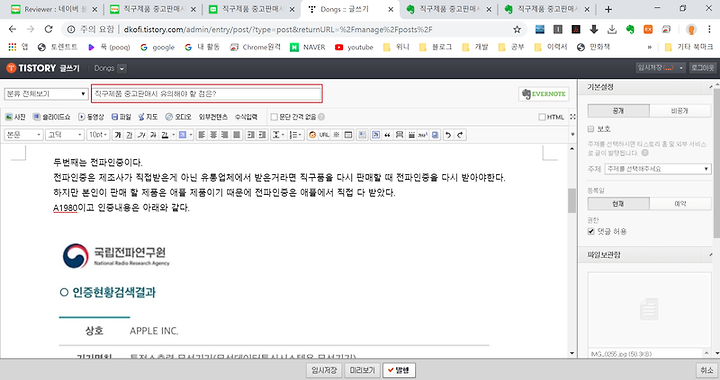Open a new browser tab
This screenshot has width=720, height=380.
click(x=608, y=9)
